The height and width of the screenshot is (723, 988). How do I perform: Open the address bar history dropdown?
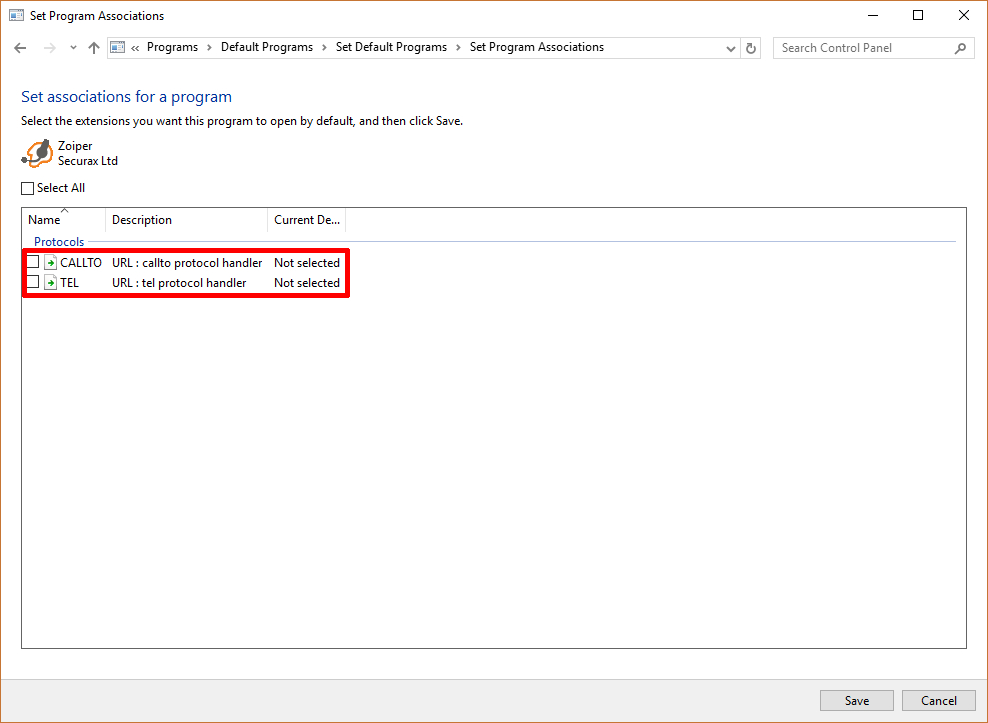point(731,48)
